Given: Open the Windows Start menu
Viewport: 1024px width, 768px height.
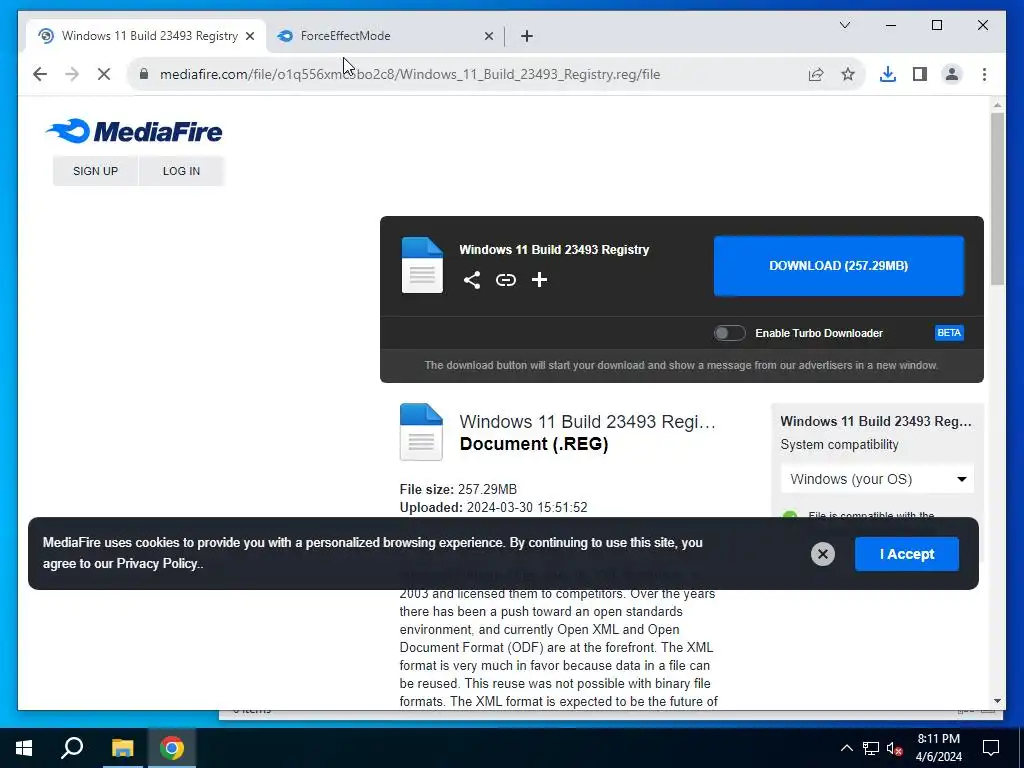Looking at the screenshot, I should [x=24, y=748].
